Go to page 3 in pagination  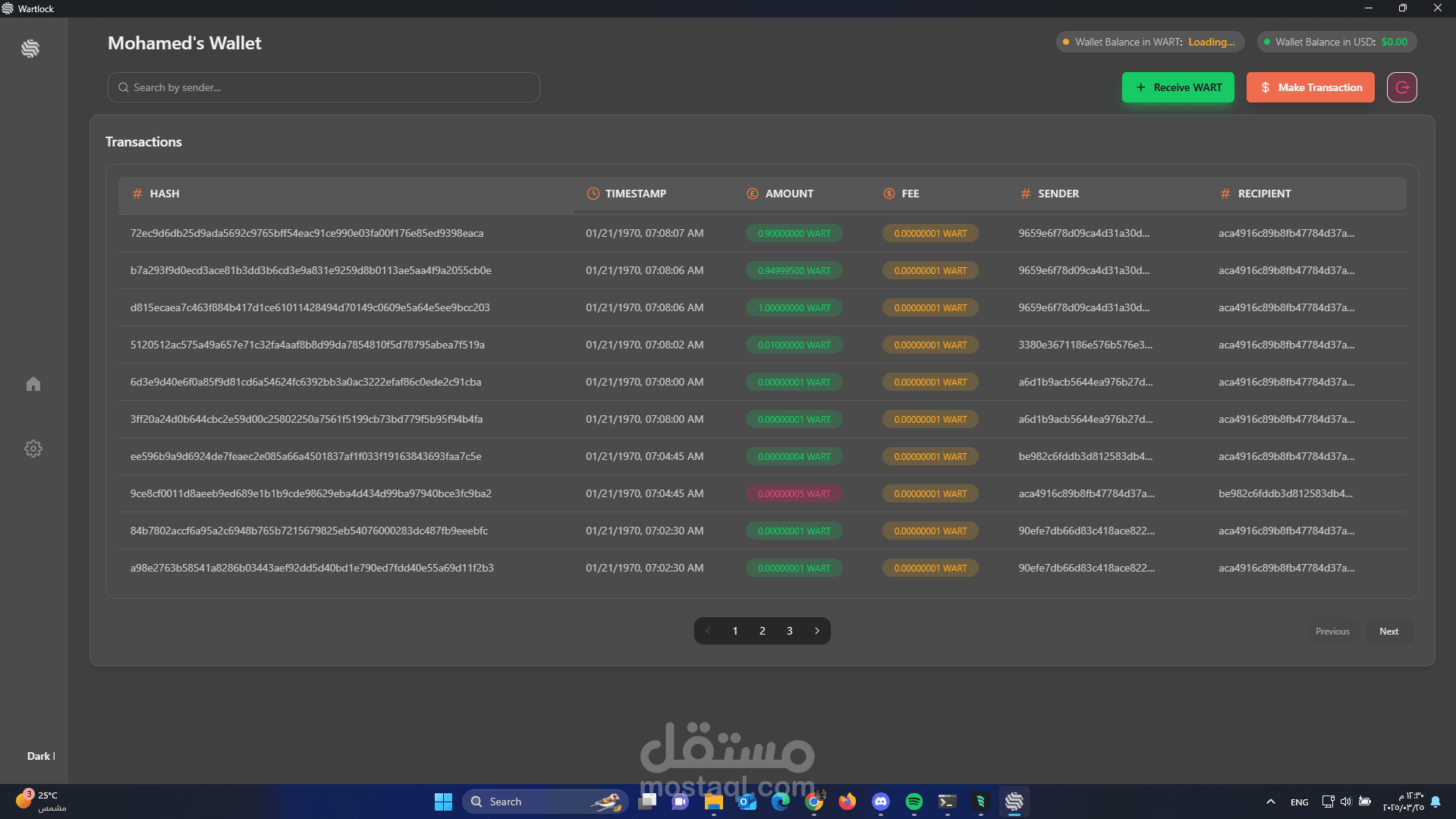(790, 631)
